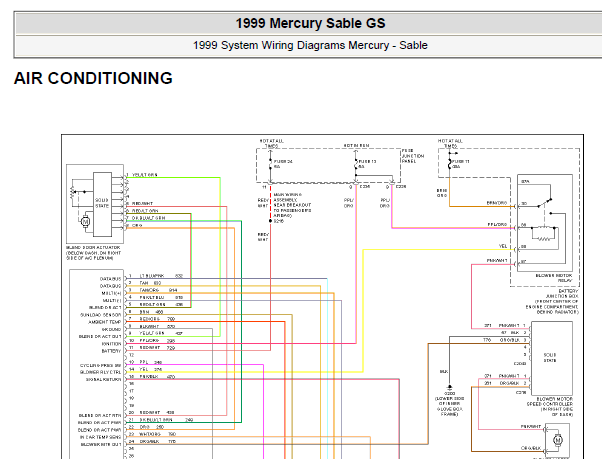Click the "ORG" label at actuator pin 8
The height and width of the screenshot is (459, 602).
pyautogui.click(x=137, y=226)
